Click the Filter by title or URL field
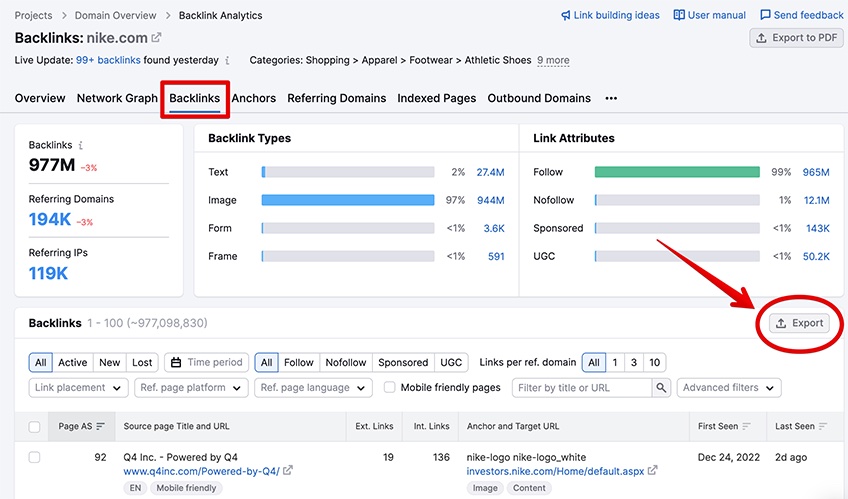 (x=581, y=388)
